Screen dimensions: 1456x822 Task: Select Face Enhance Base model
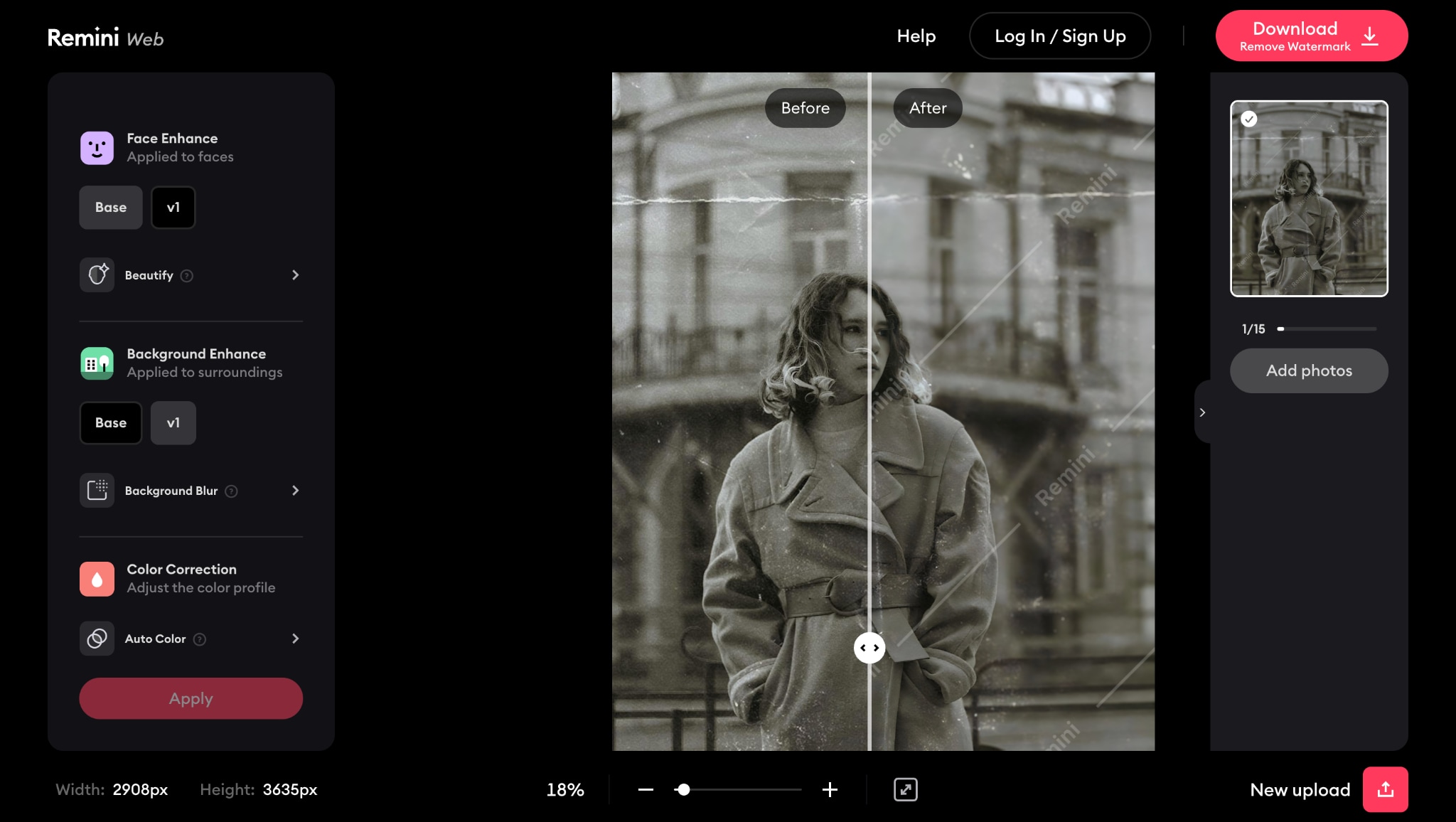(x=111, y=208)
